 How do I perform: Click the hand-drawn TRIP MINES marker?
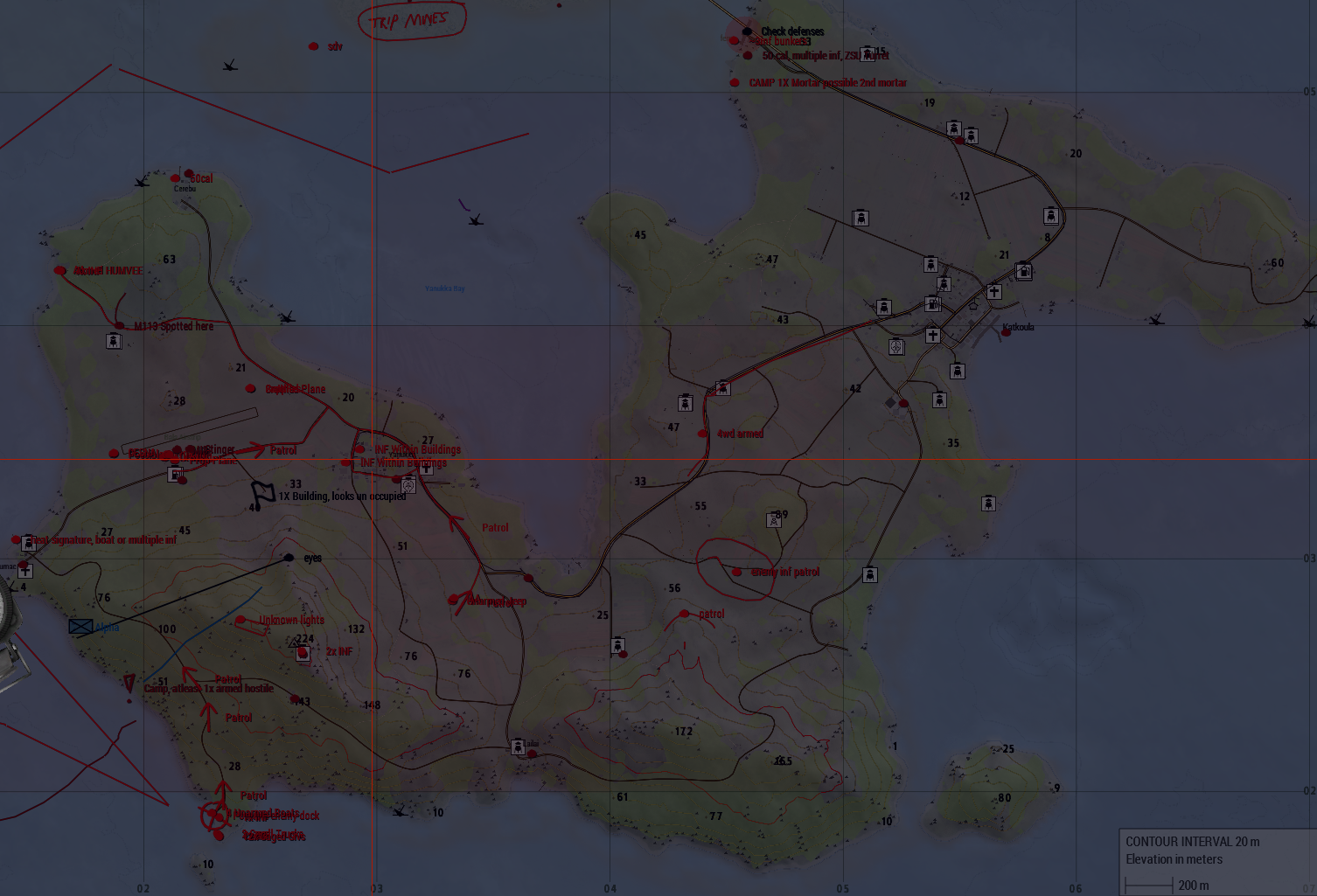click(x=412, y=20)
